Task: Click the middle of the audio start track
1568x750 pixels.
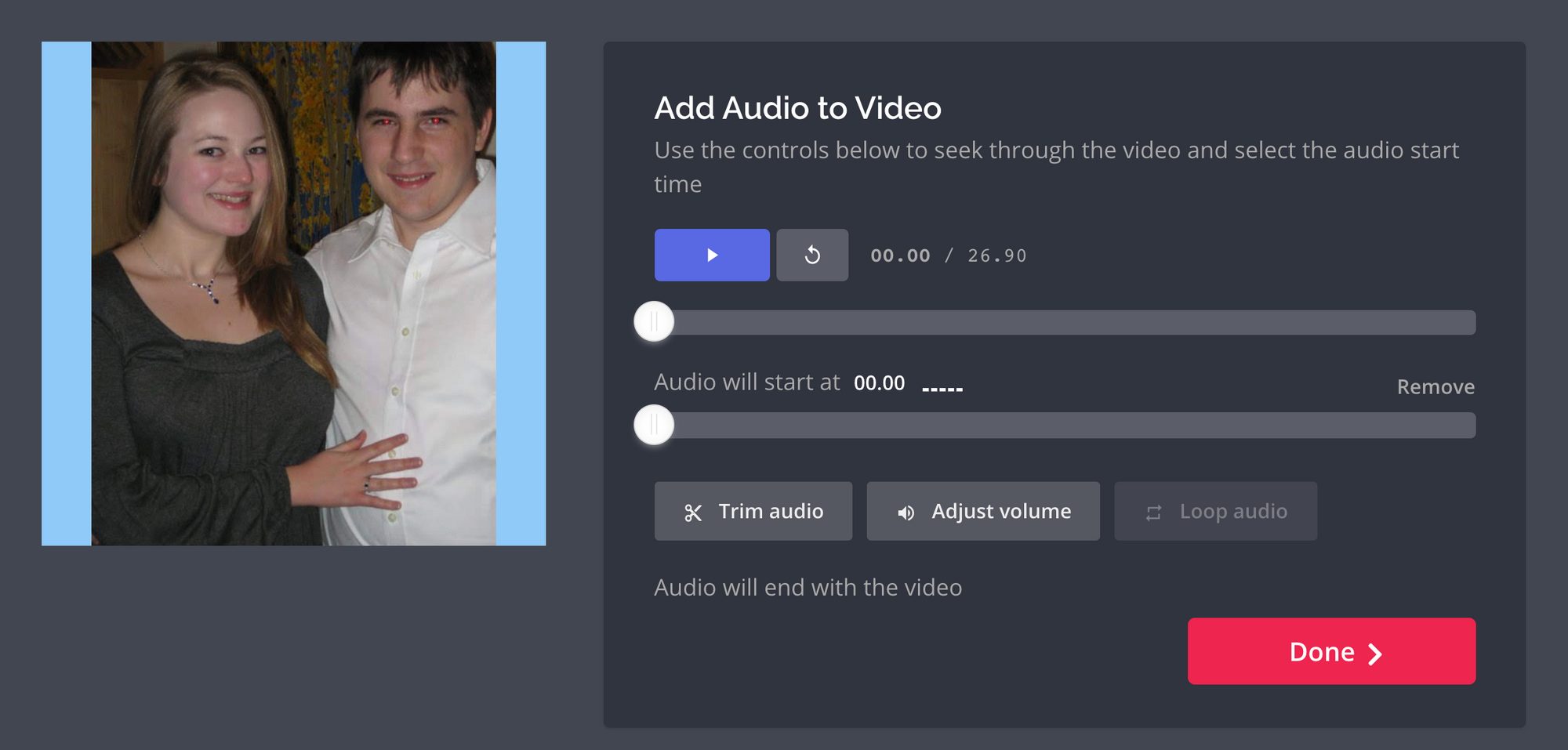Action: click(x=1065, y=425)
